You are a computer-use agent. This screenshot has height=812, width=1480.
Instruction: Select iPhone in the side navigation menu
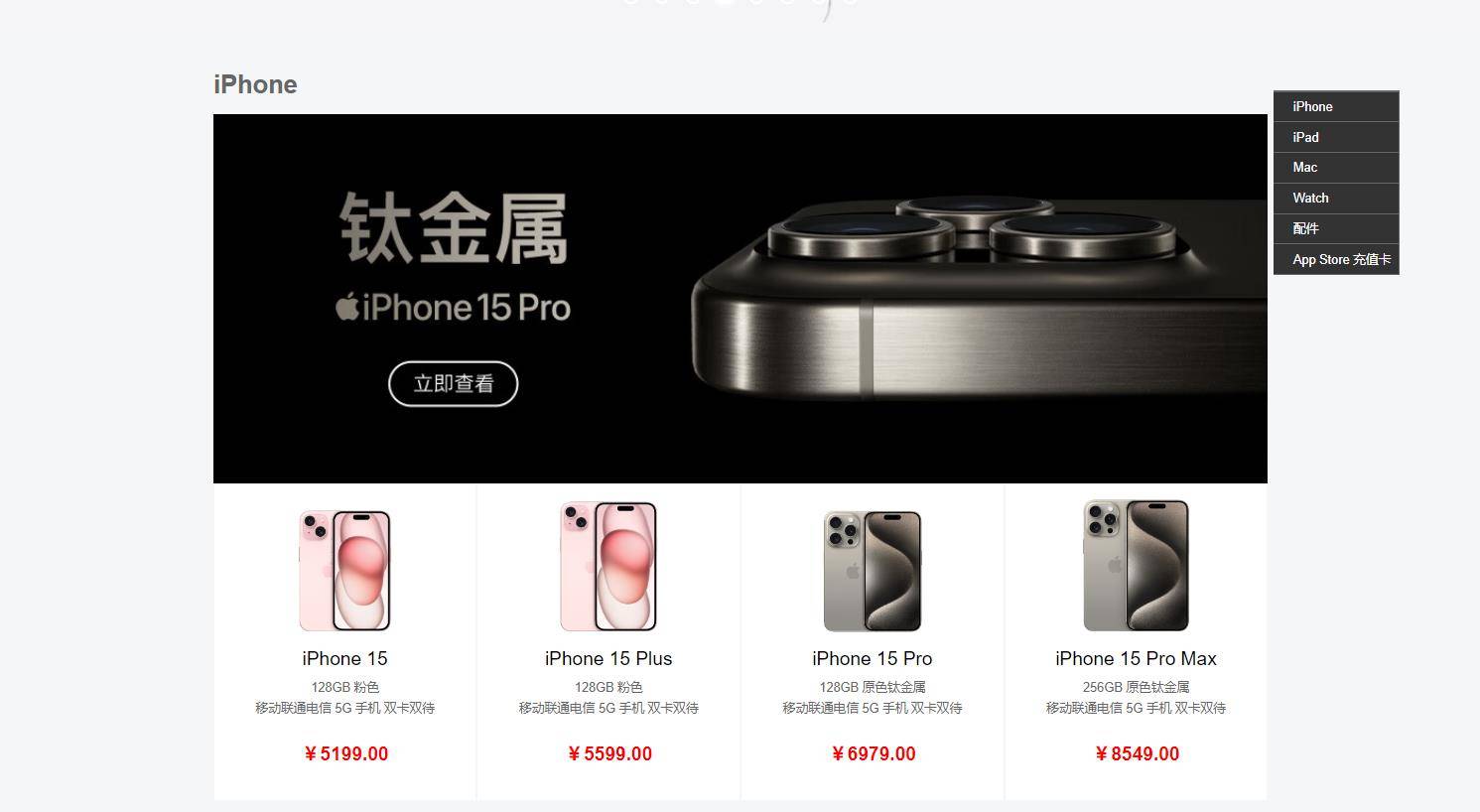click(1336, 106)
